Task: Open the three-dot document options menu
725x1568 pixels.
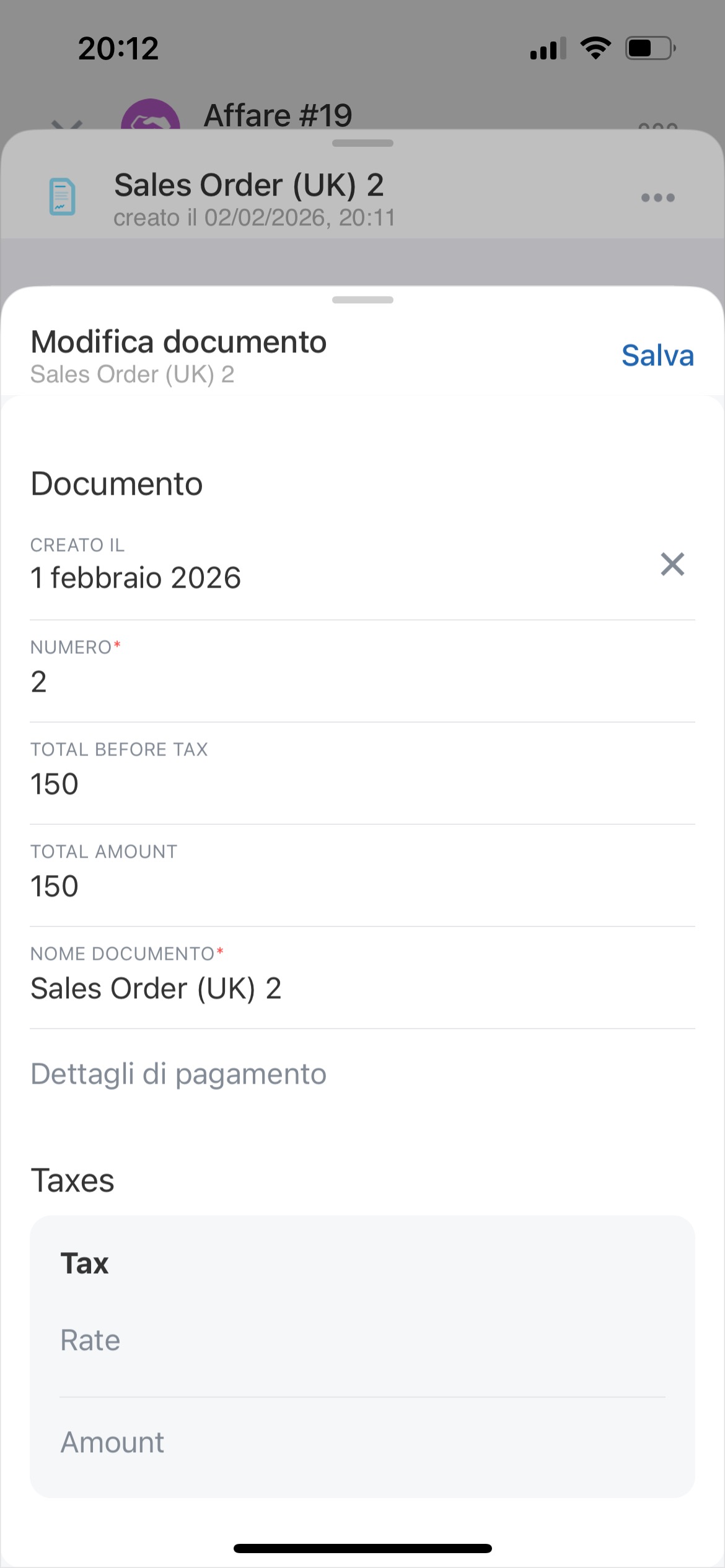Action: (x=657, y=198)
